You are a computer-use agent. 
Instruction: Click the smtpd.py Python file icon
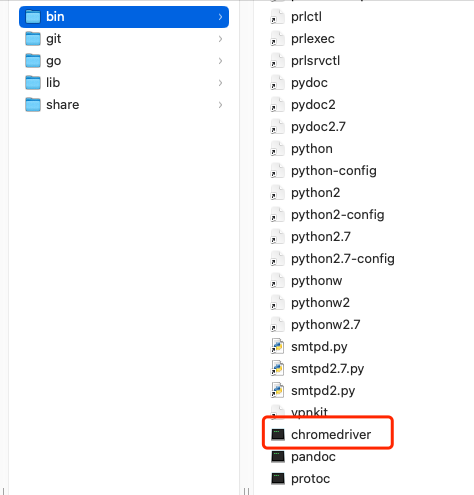point(277,346)
